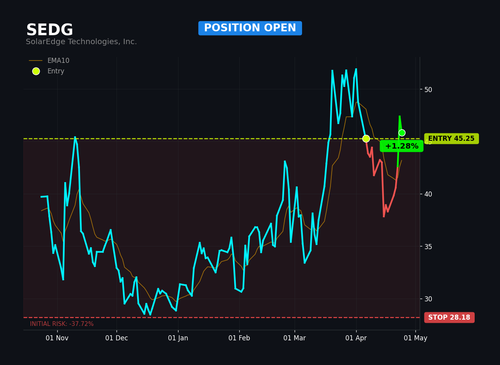Click the yellow entry point marker on chart
Viewport: 500px width, 365px height.
[366, 139]
